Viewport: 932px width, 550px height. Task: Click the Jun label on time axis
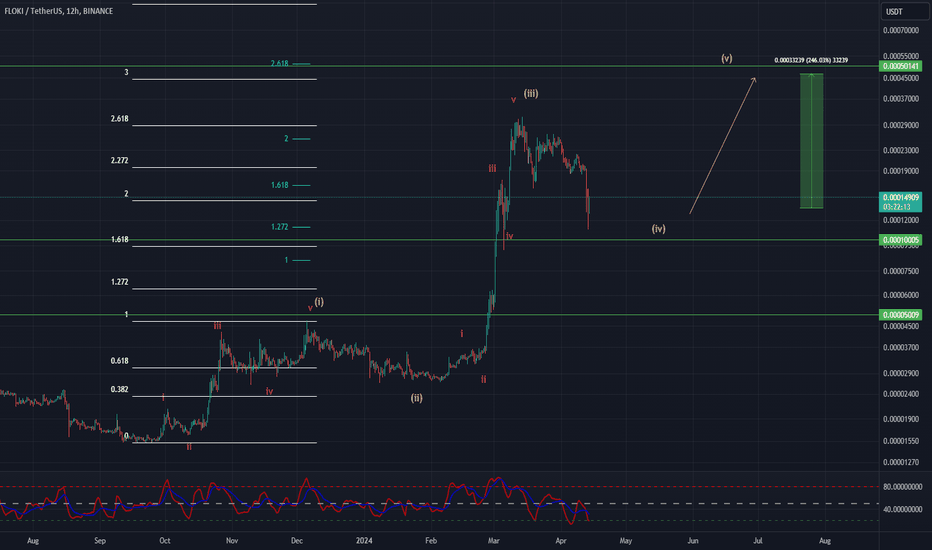click(692, 540)
